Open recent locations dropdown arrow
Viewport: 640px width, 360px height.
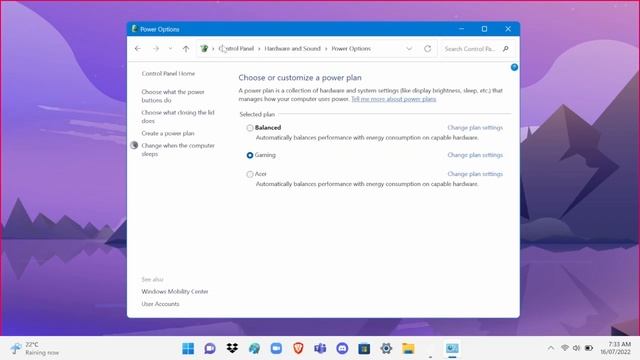point(170,49)
